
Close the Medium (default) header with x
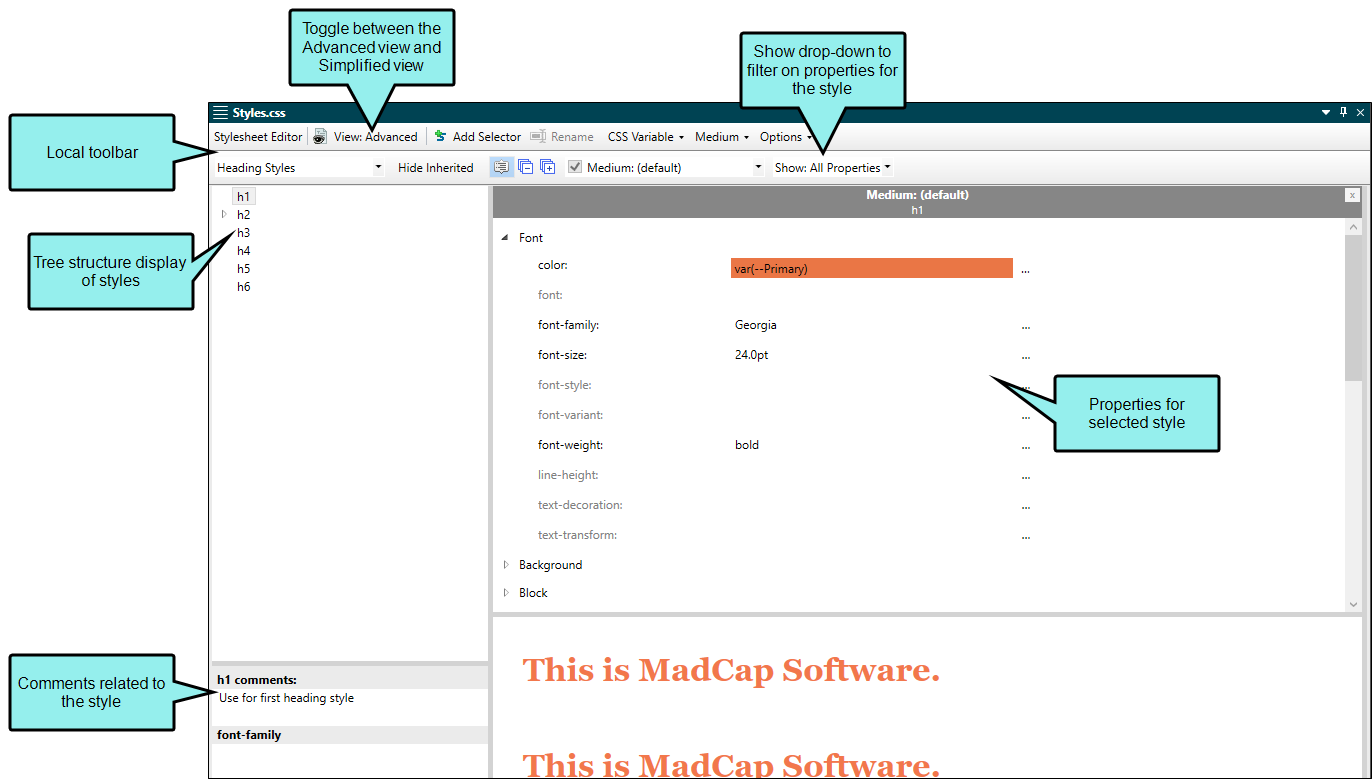click(x=1352, y=196)
